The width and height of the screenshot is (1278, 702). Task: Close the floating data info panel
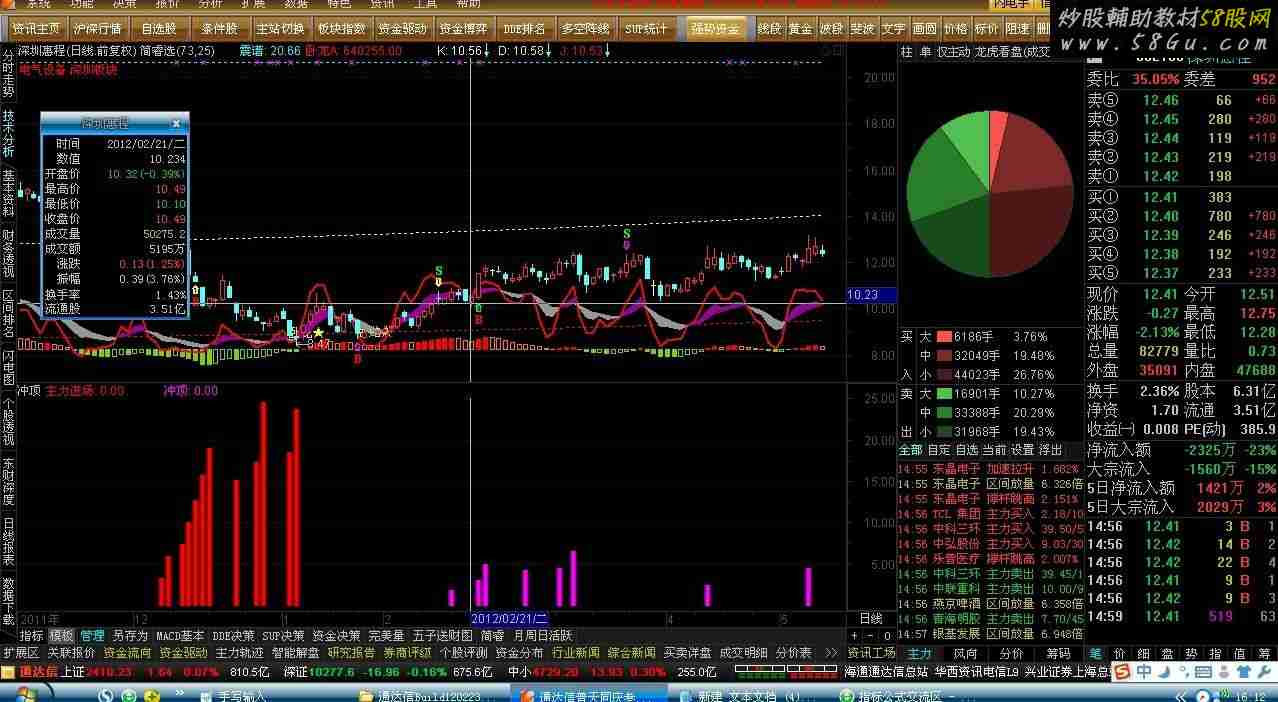[176, 123]
